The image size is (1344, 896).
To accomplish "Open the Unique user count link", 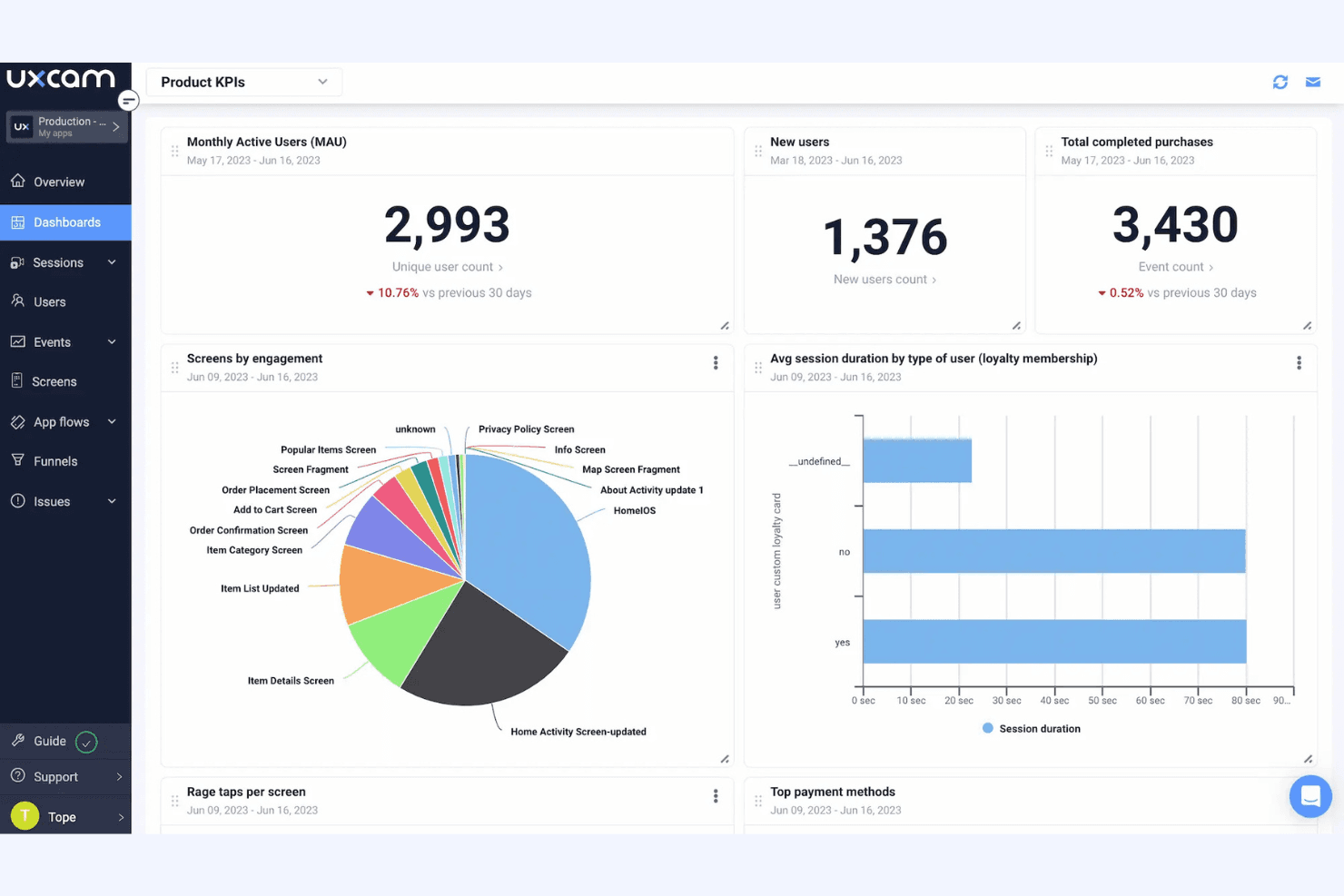I will [x=448, y=267].
